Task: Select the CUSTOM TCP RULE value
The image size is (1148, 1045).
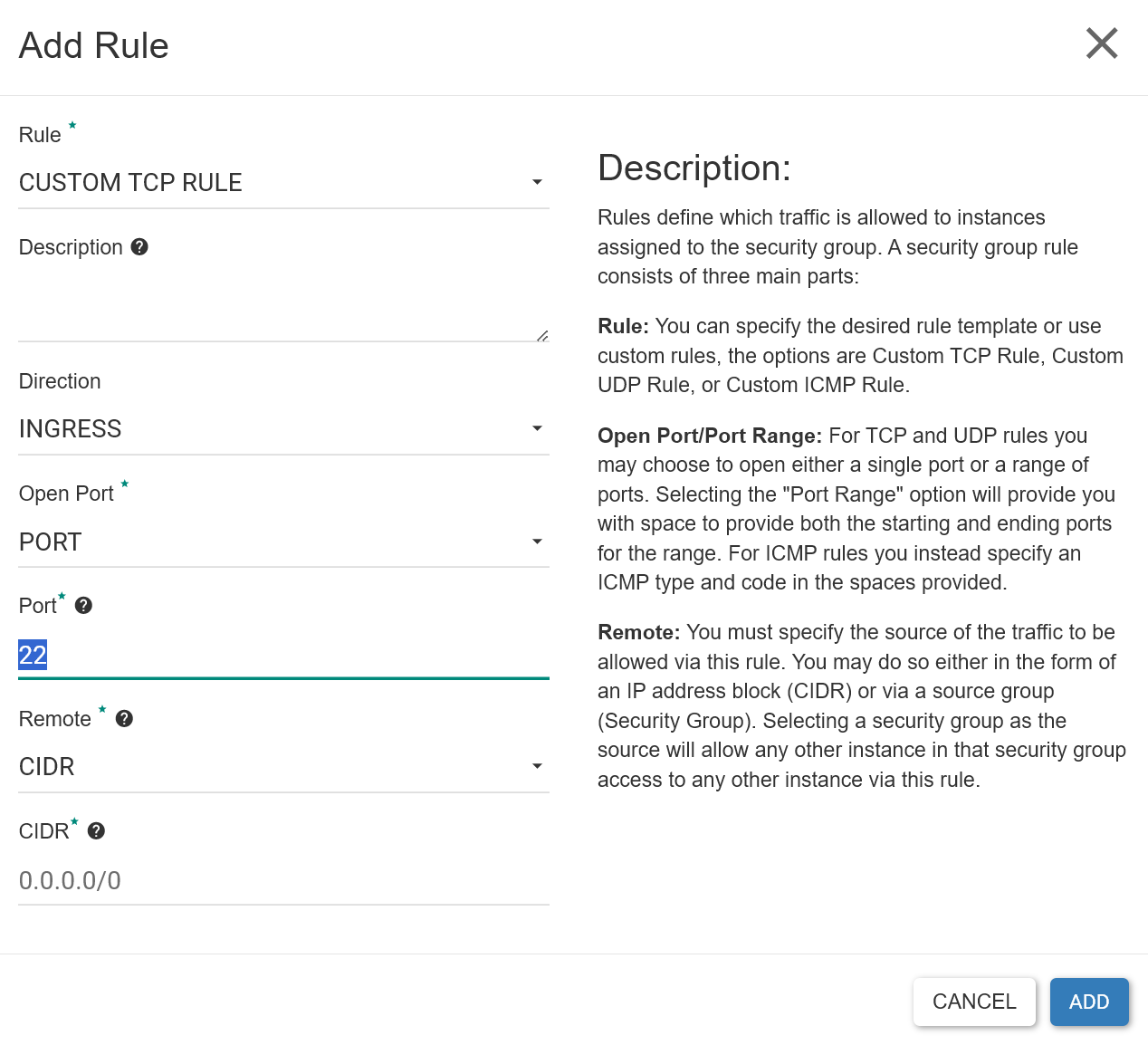Action: click(130, 183)
